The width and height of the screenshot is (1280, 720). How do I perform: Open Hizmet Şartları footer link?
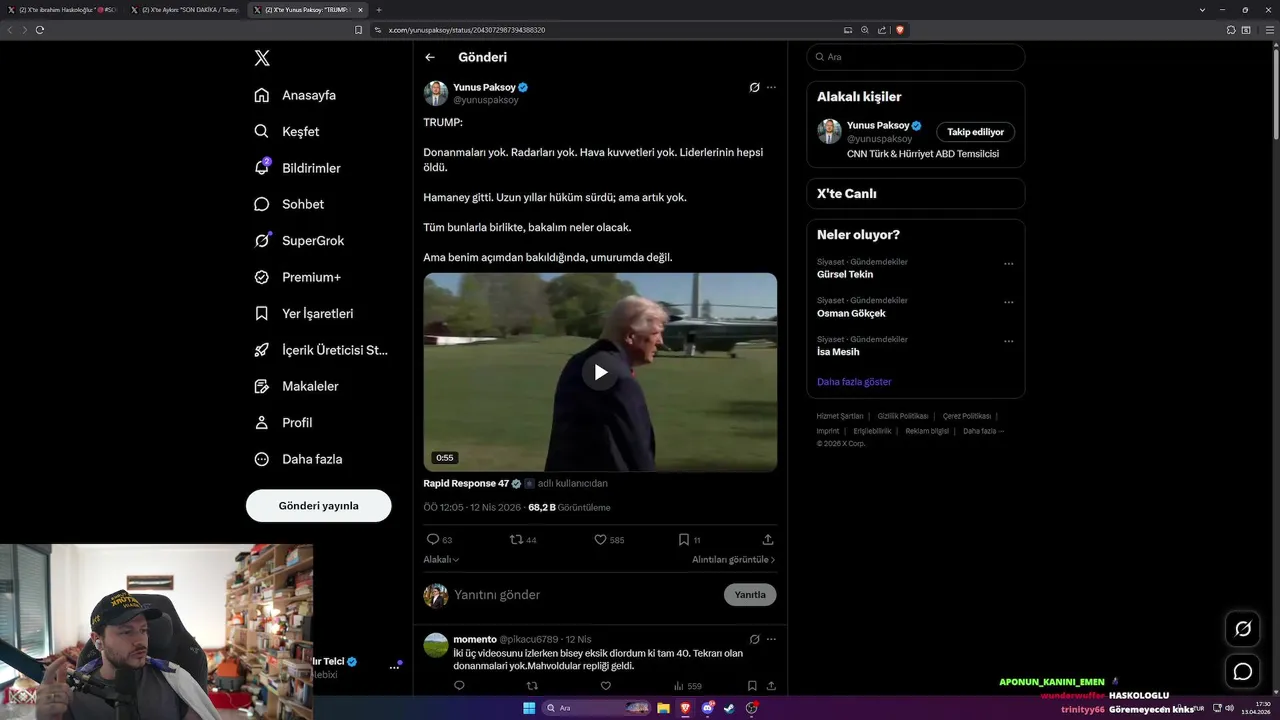click(839, 416)
